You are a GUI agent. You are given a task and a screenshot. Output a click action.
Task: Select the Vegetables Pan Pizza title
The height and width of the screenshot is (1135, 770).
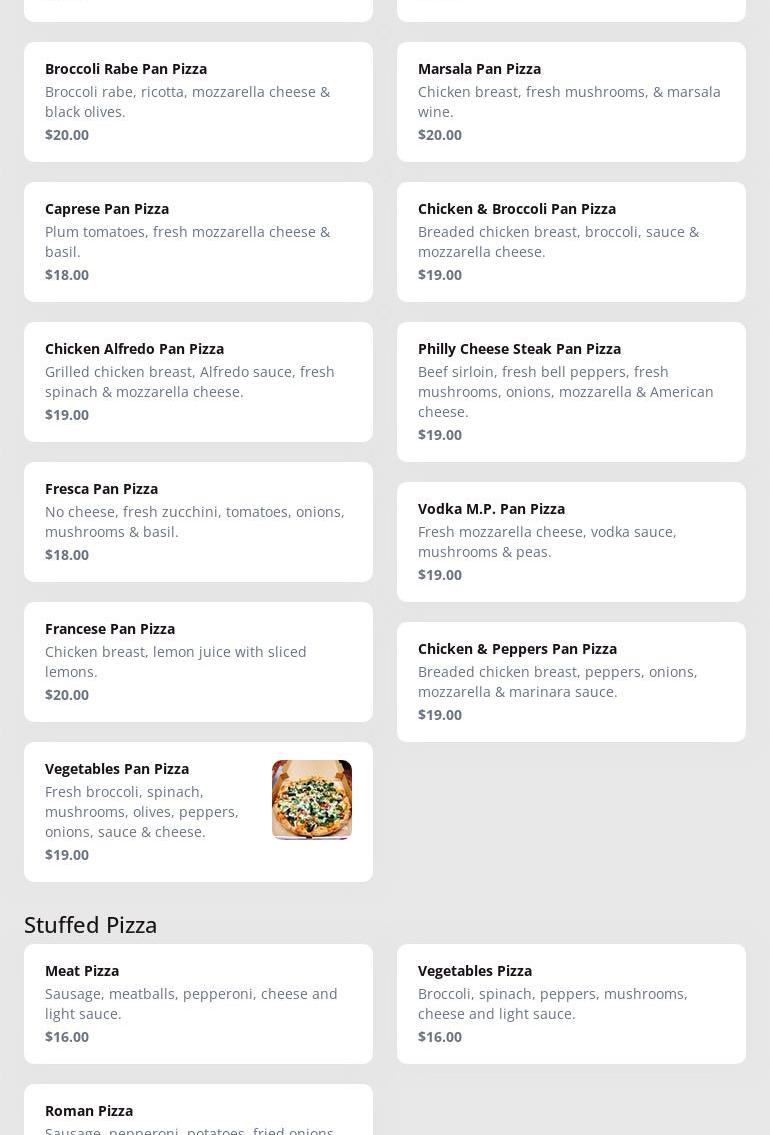tap(117, 768)
